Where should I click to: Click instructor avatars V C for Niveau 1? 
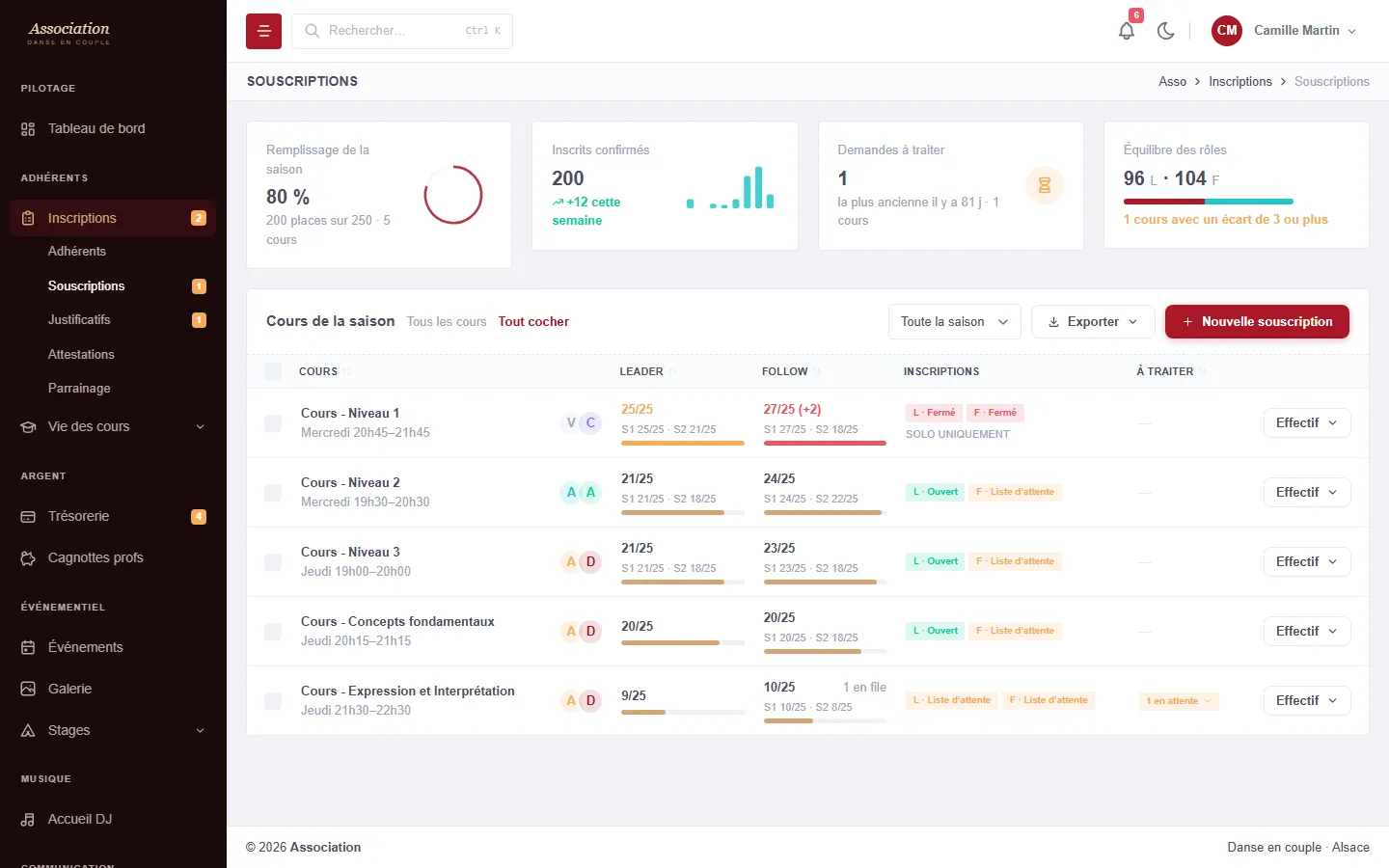[581, 423]
